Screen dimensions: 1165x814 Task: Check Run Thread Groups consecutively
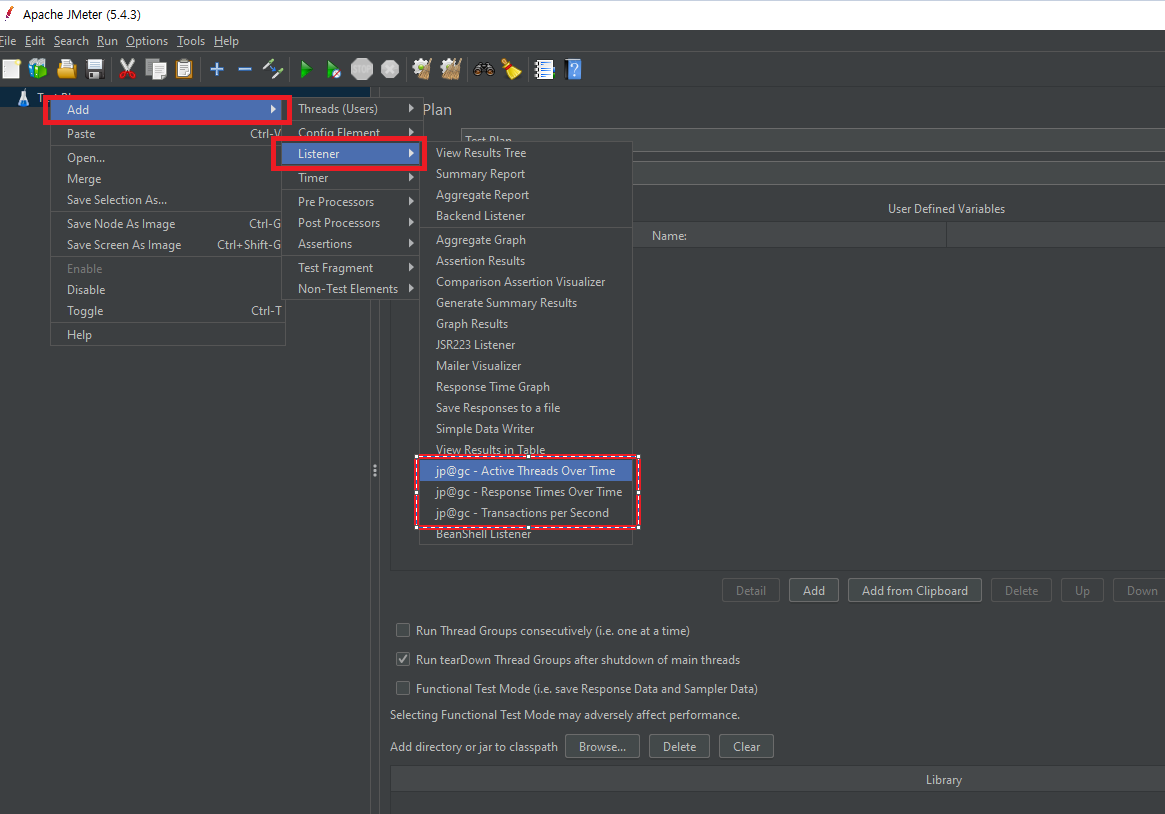pyautogui.click(x=403, y=630)
